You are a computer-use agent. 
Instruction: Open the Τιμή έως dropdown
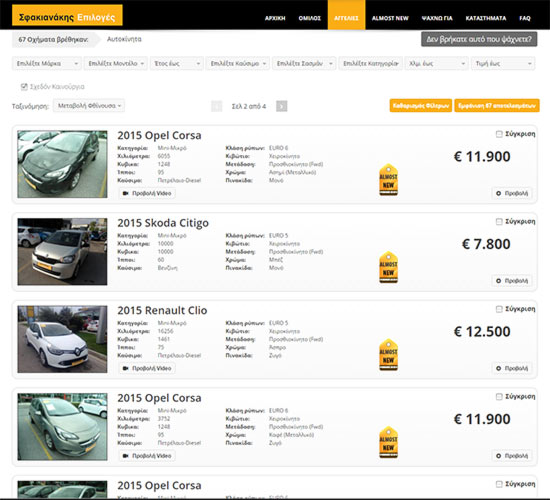pos(503,64)
